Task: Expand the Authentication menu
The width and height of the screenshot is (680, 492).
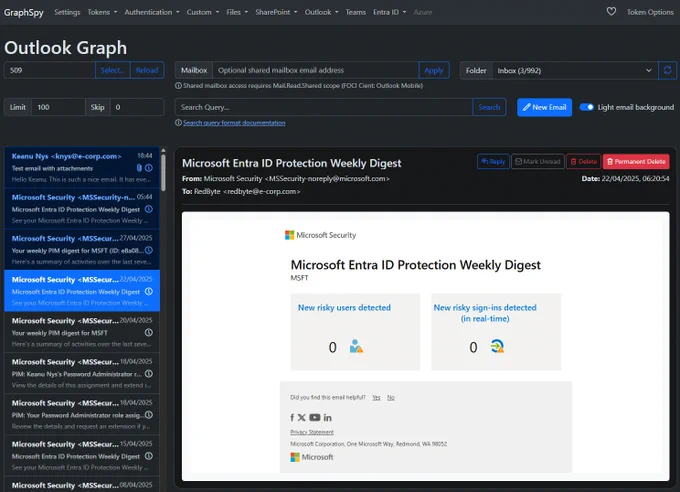Action: (152, 12)
